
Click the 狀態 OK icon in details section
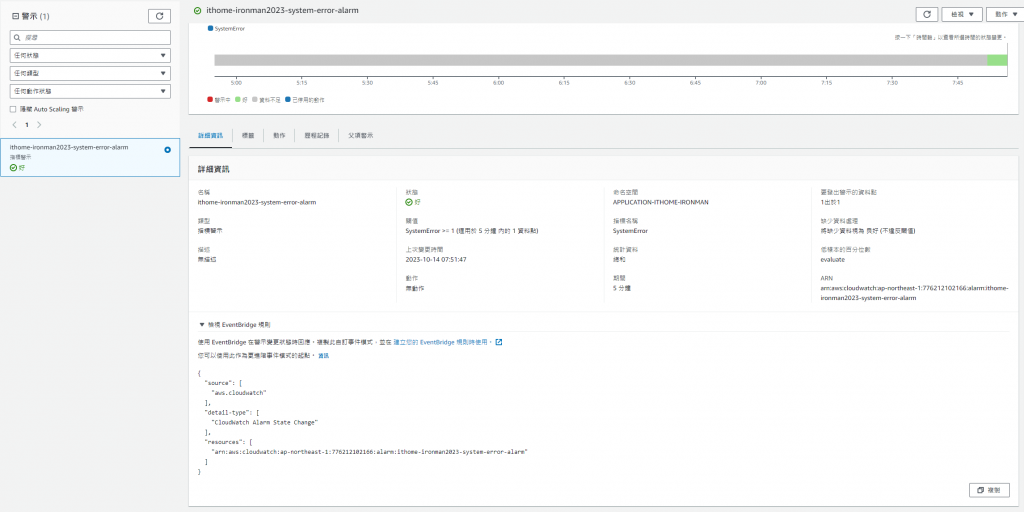pyautogui.click(x=409, y=202)
